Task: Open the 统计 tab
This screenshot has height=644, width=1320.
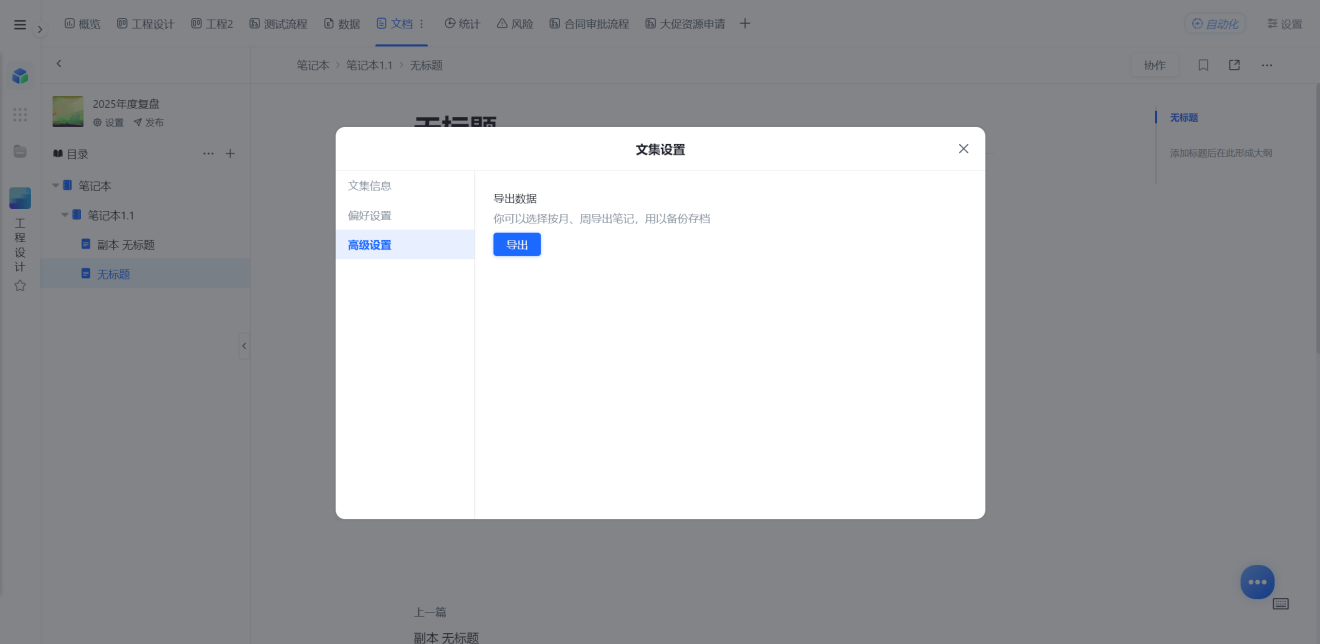Action: tap(462, 24)
